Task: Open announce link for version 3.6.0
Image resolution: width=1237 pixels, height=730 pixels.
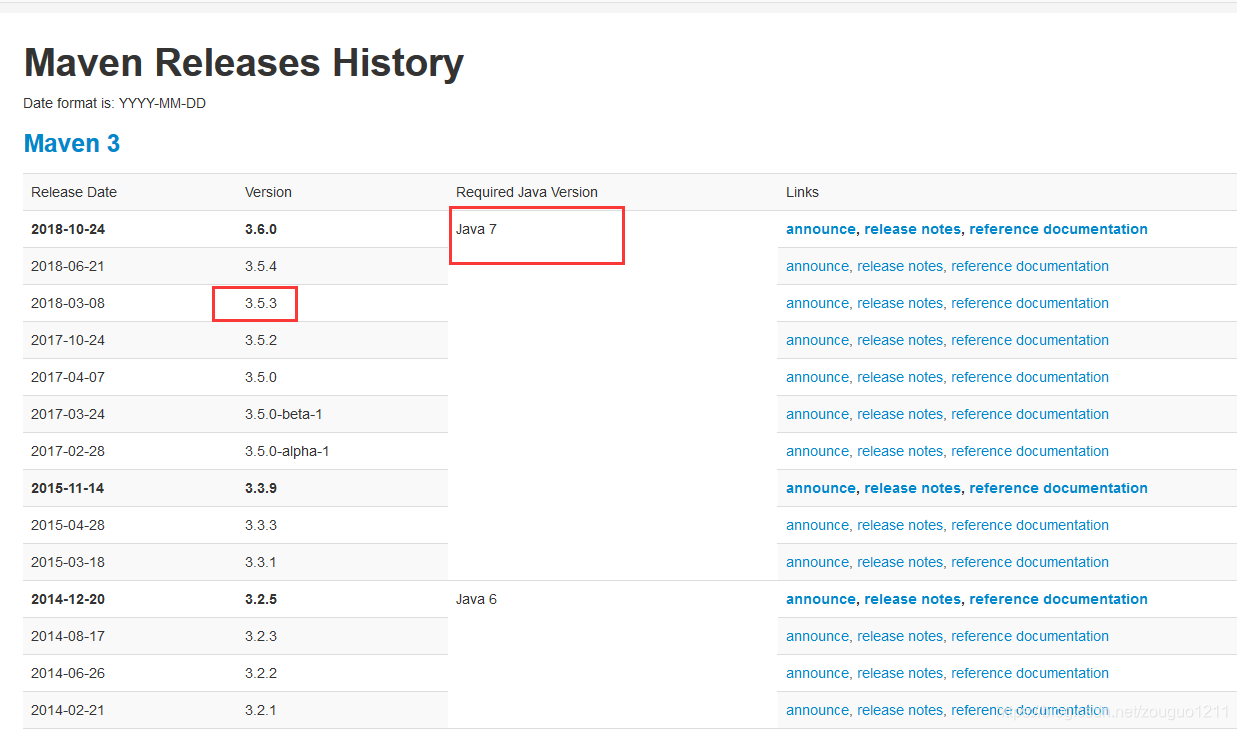Action: pyautogui.click(x=821, y=229)
